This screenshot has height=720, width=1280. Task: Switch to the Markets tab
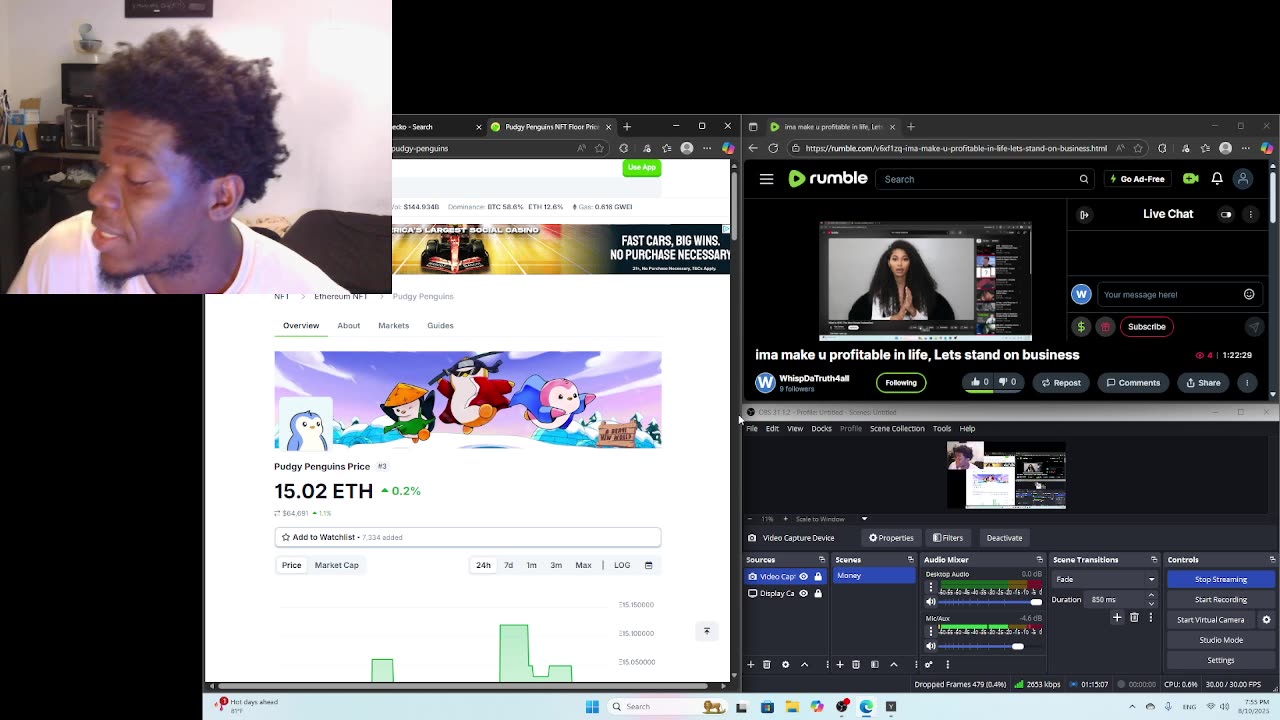coord(393,325)
